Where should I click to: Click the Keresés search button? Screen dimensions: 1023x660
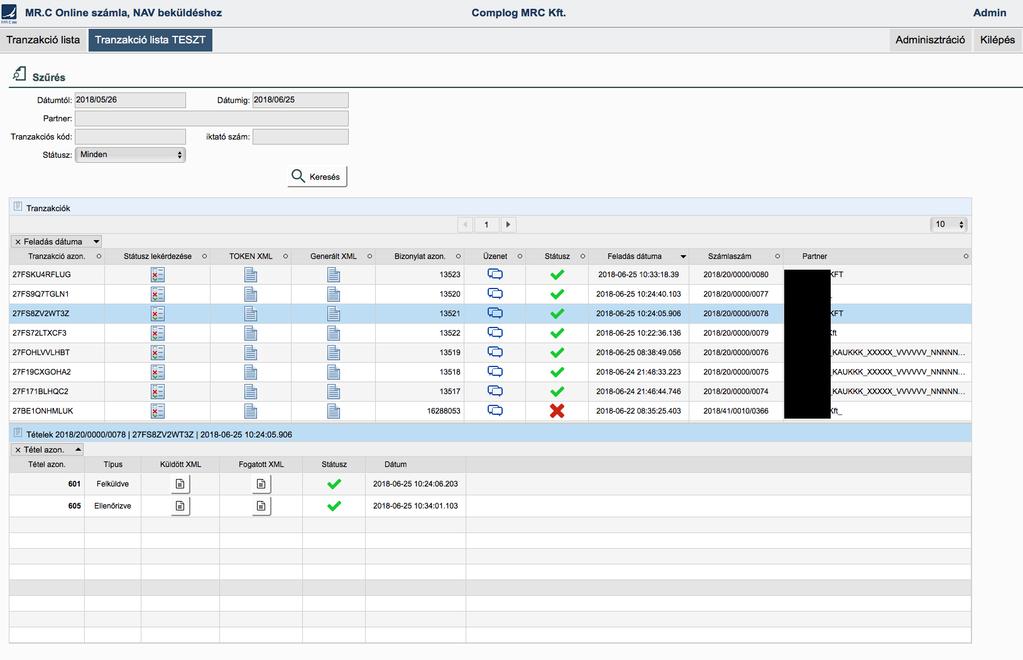(x=317, y=177)
